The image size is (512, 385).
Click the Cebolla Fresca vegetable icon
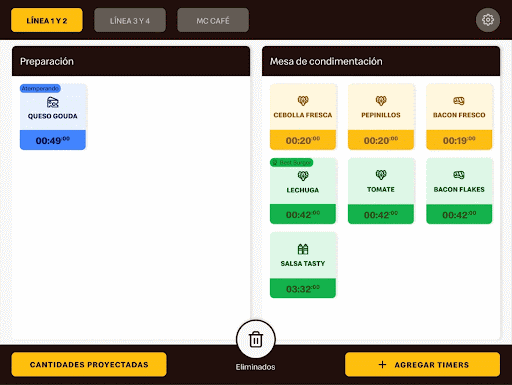pyautogui.click(x=303, y=101)
